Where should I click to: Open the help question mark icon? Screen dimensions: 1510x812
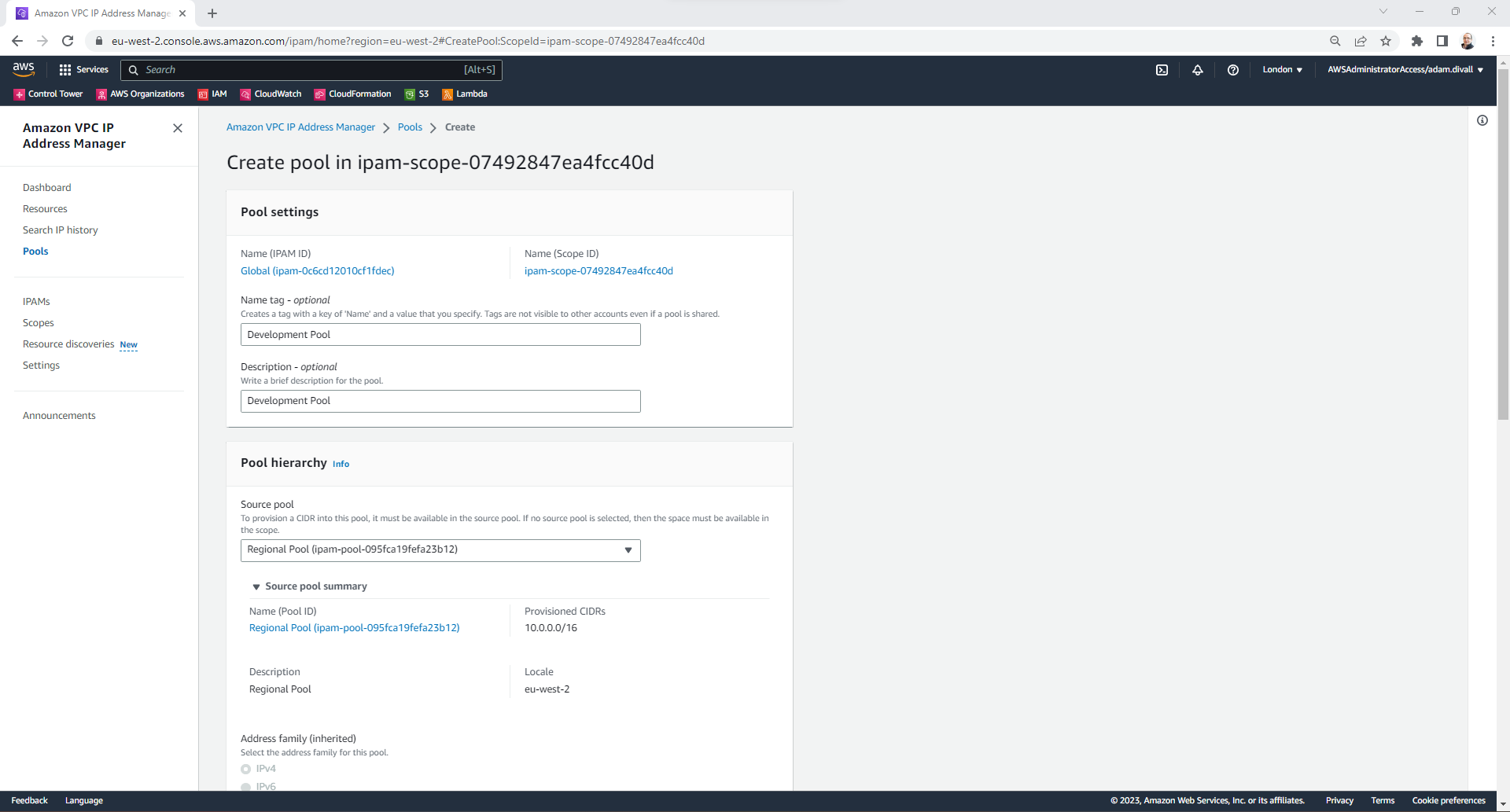tap(1232, 70)
